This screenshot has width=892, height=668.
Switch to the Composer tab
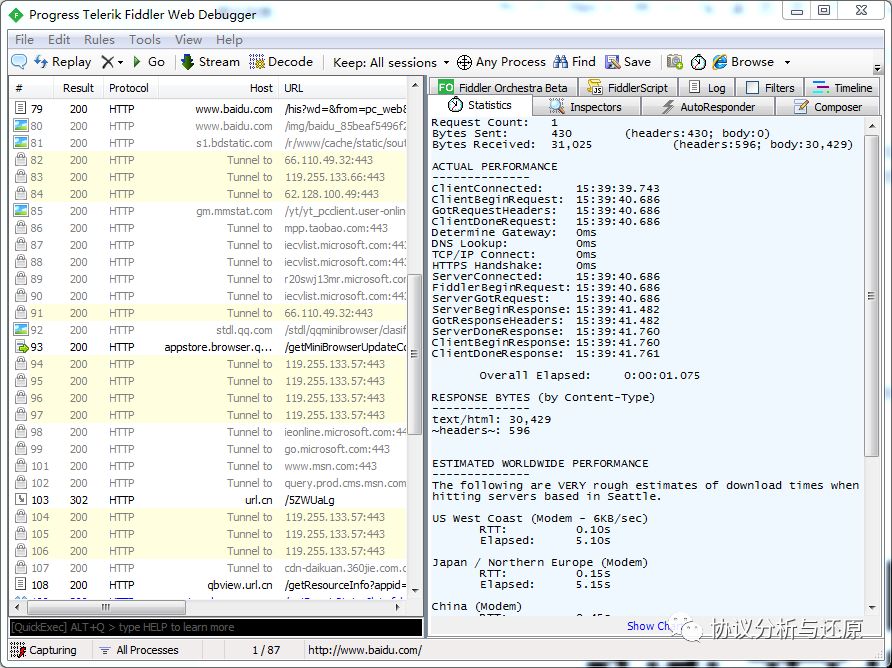point(828,107)
